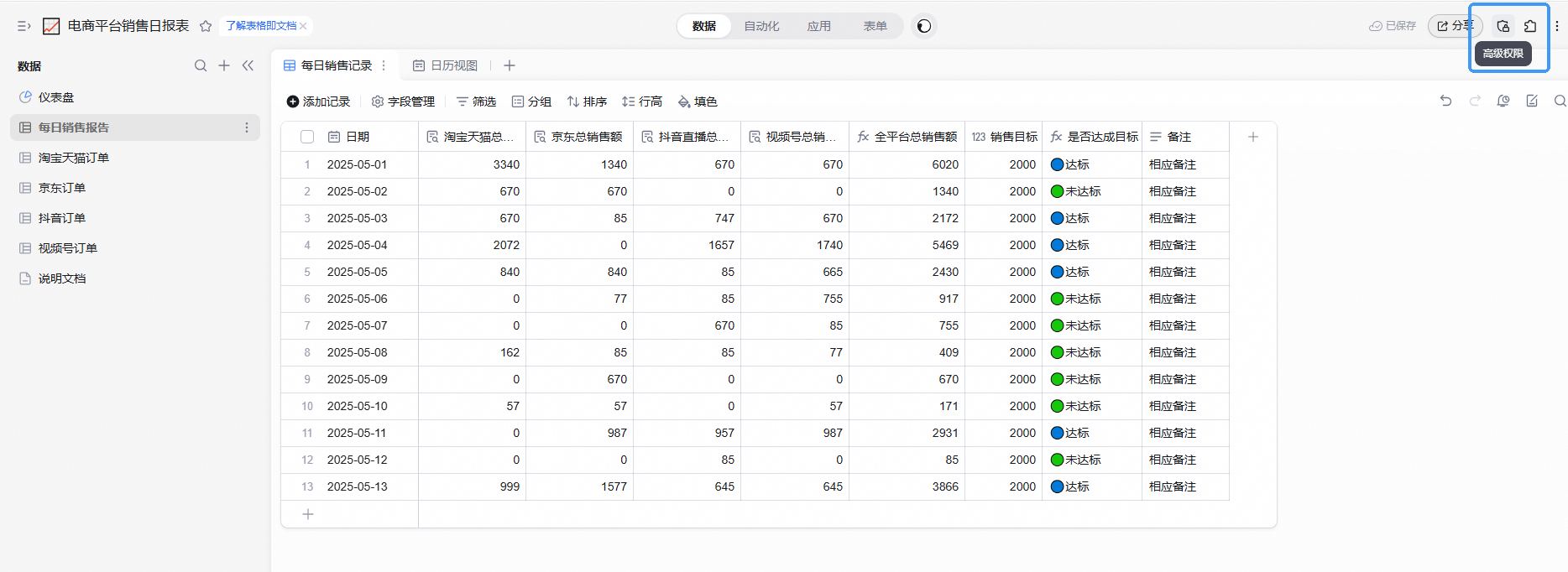This screenshot has height=572, width=1568.
Task: Click total sales cell 3866
Action: [x=907, y=486]
